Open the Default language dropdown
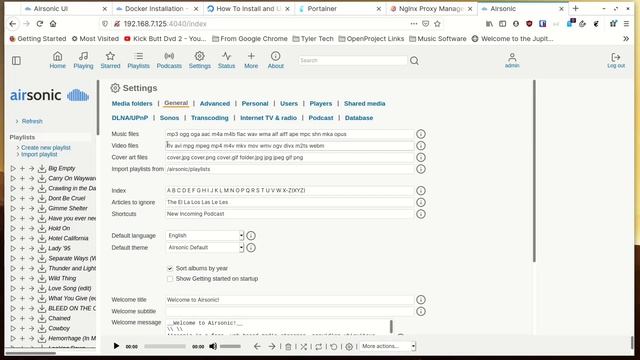 click(x=205, y=236)
